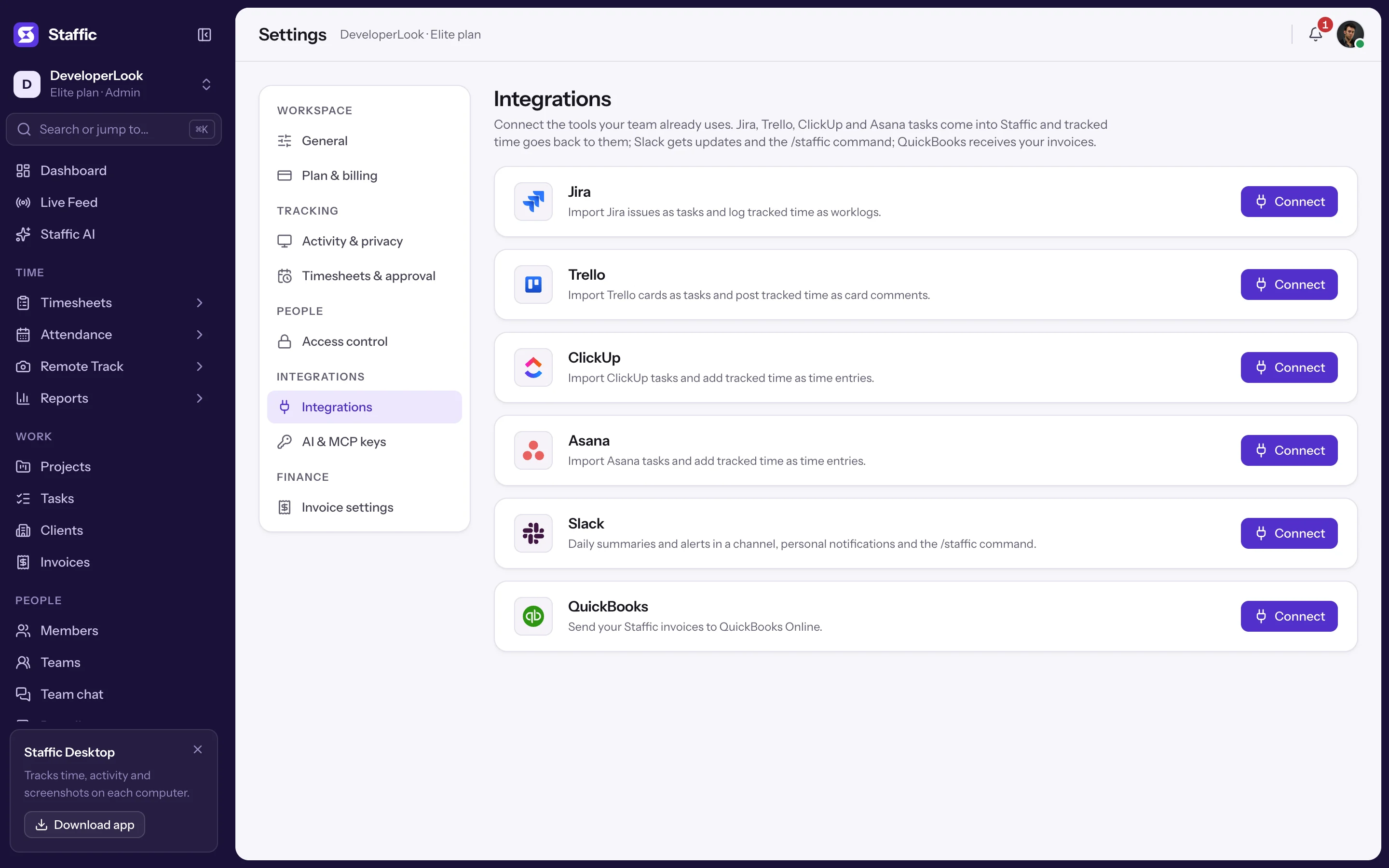Go to the Dashboard page

114,171
